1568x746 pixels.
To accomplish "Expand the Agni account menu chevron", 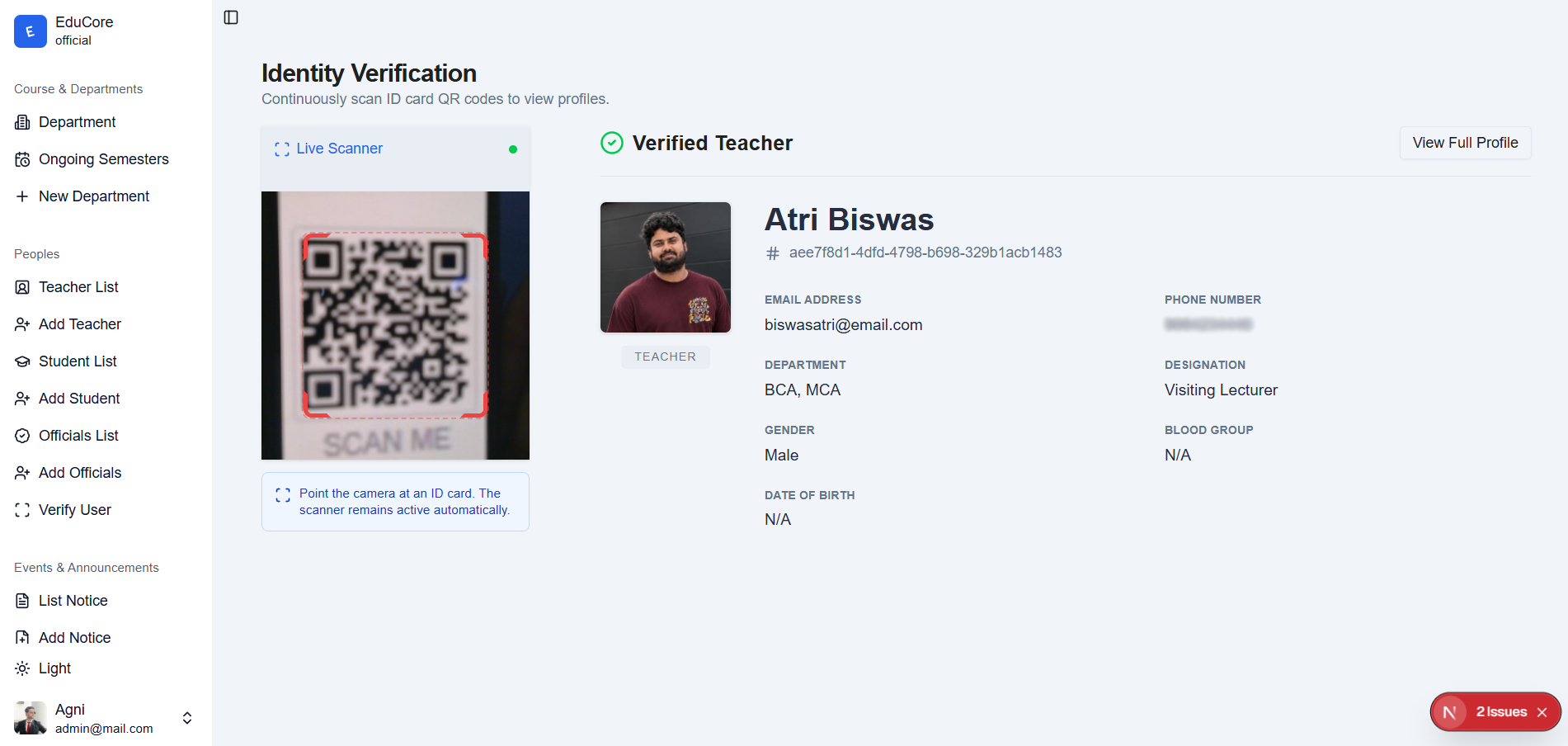I will [187, 718].
